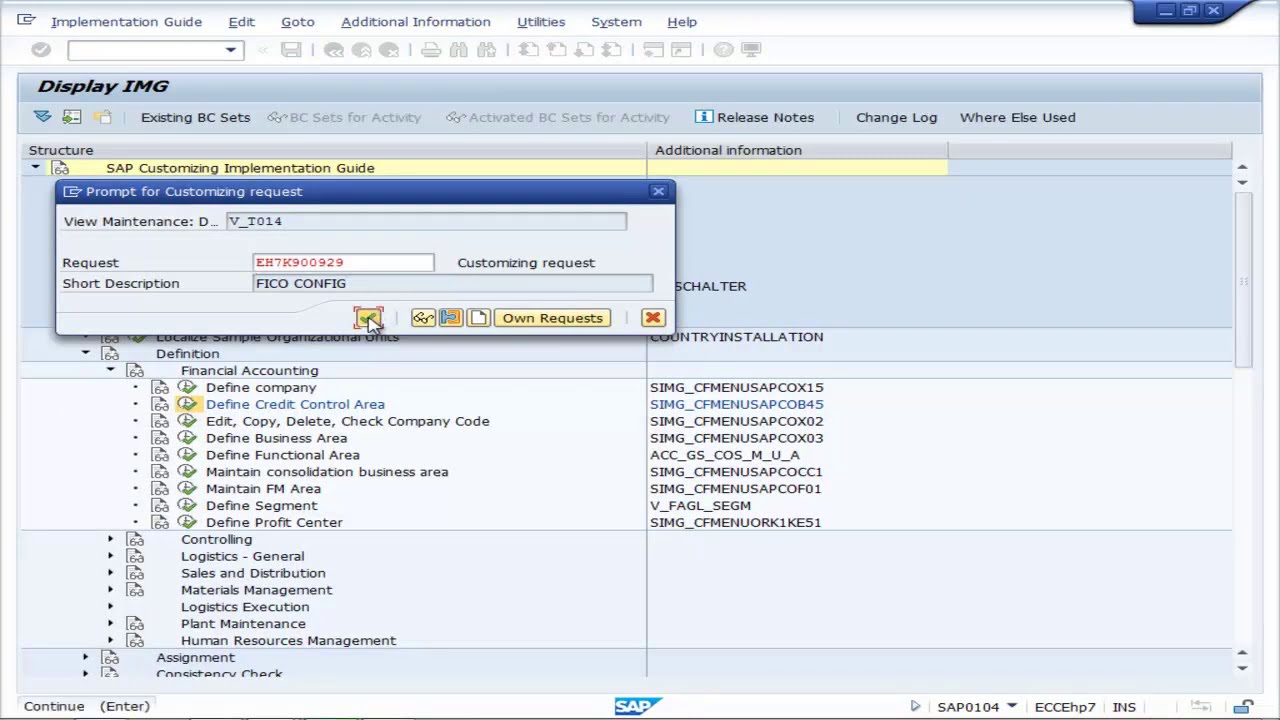Expand the Sales and Distribution tree node

point(110,573)
